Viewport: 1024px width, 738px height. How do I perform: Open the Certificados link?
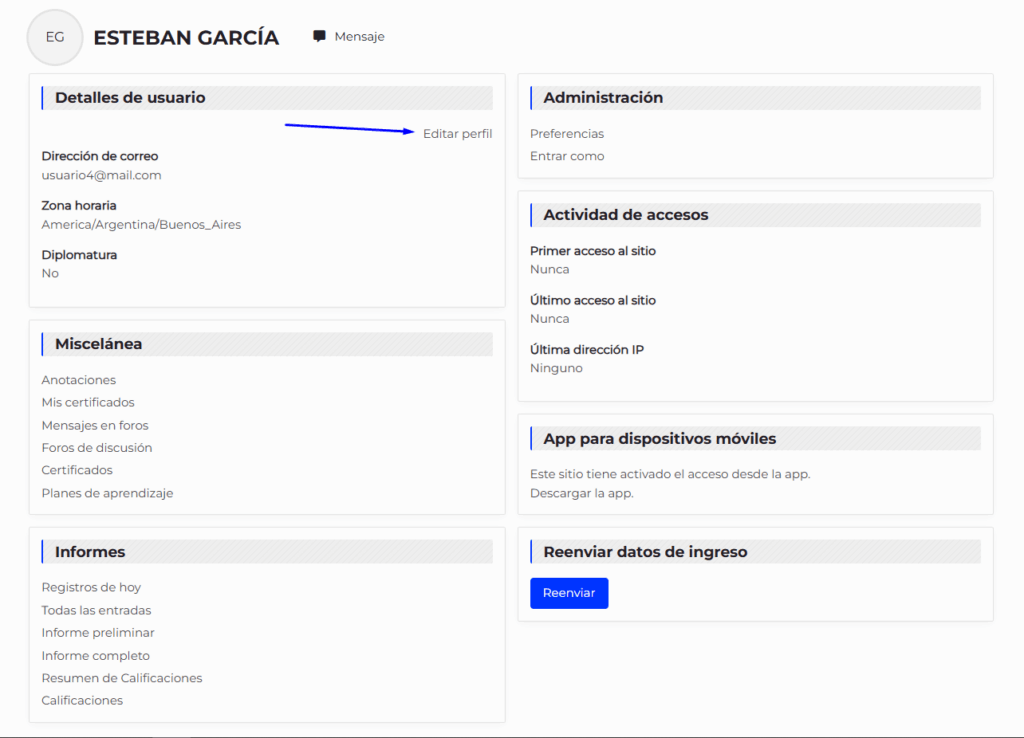point(77,470)
